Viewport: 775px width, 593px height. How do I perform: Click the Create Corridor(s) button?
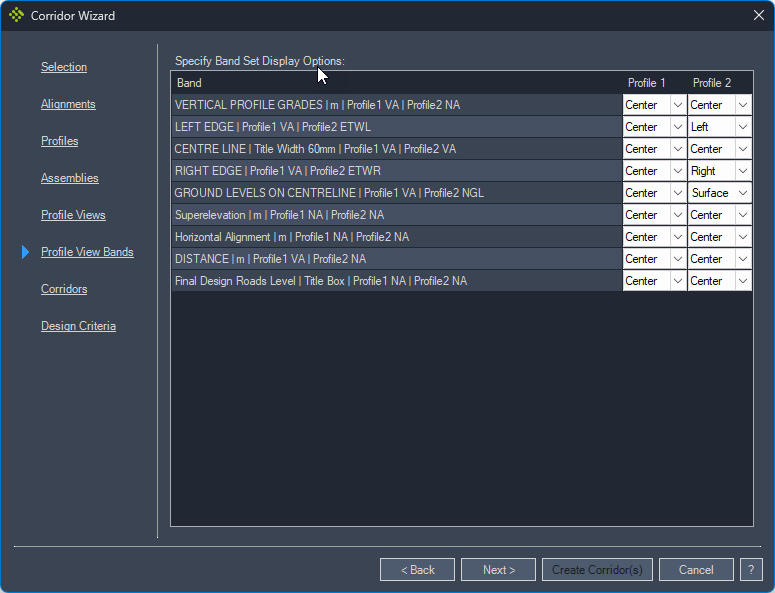tap(597, 570)
